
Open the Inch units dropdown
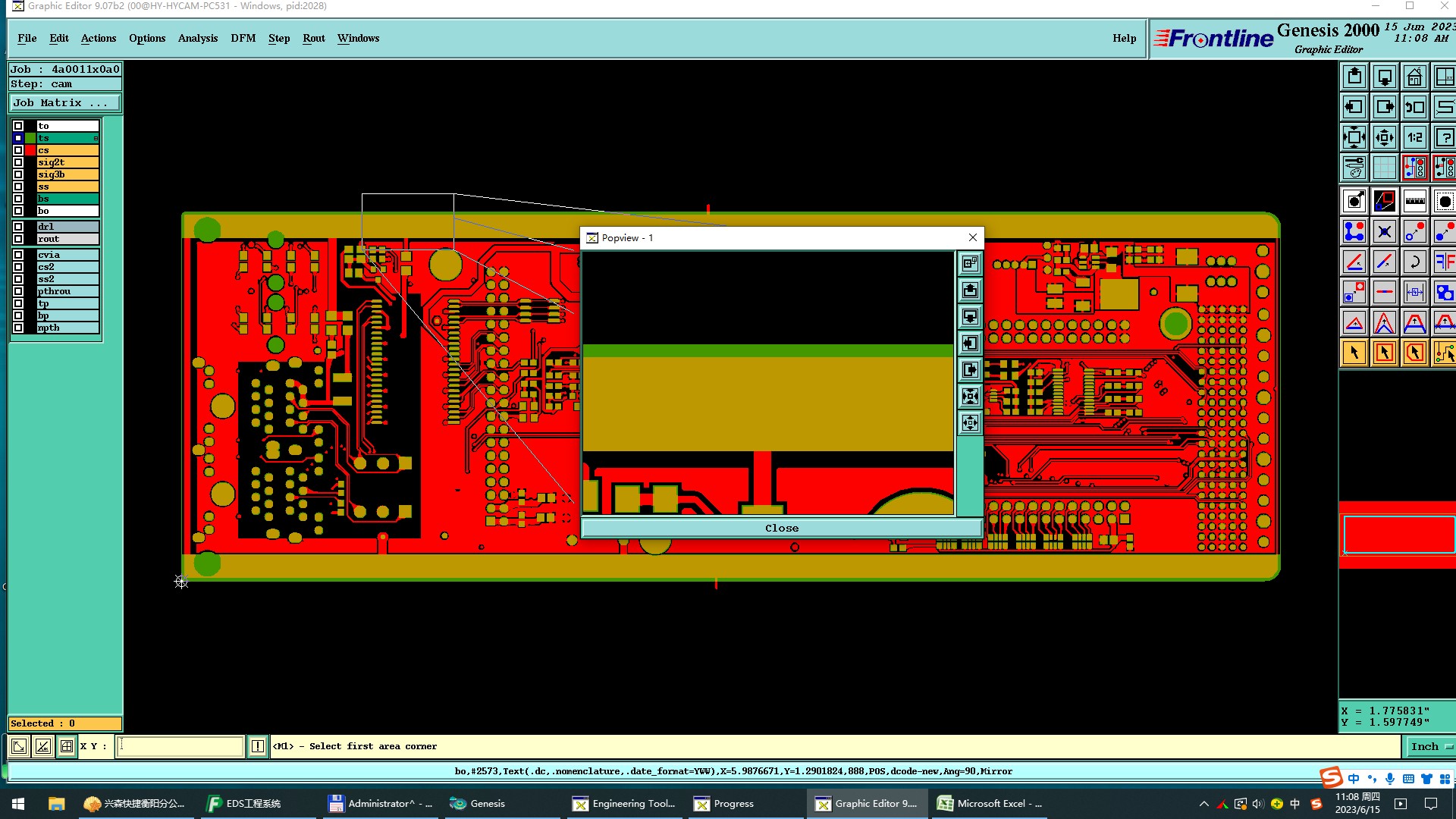(x=1430, y=746)
